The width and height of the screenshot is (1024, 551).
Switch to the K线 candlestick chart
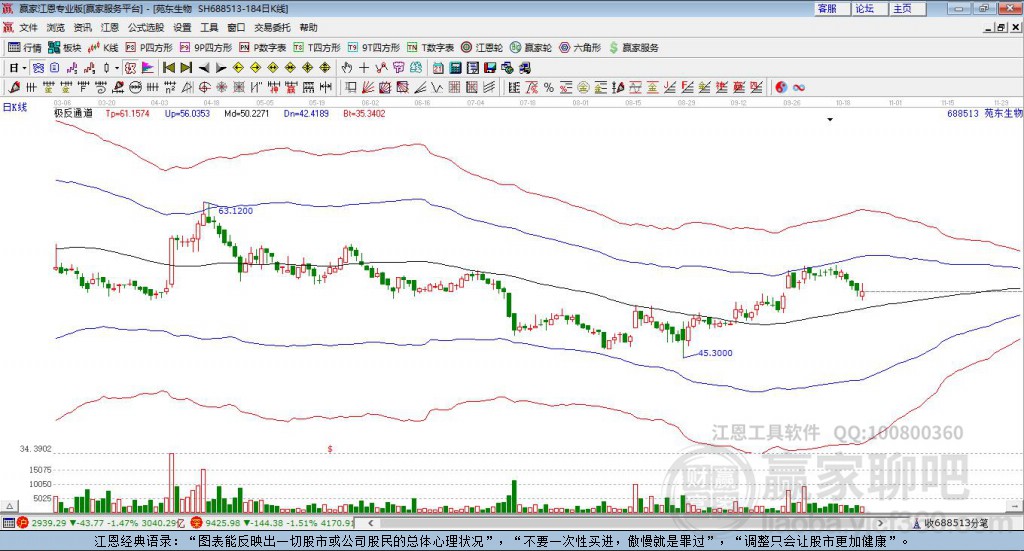click(103, 48)
